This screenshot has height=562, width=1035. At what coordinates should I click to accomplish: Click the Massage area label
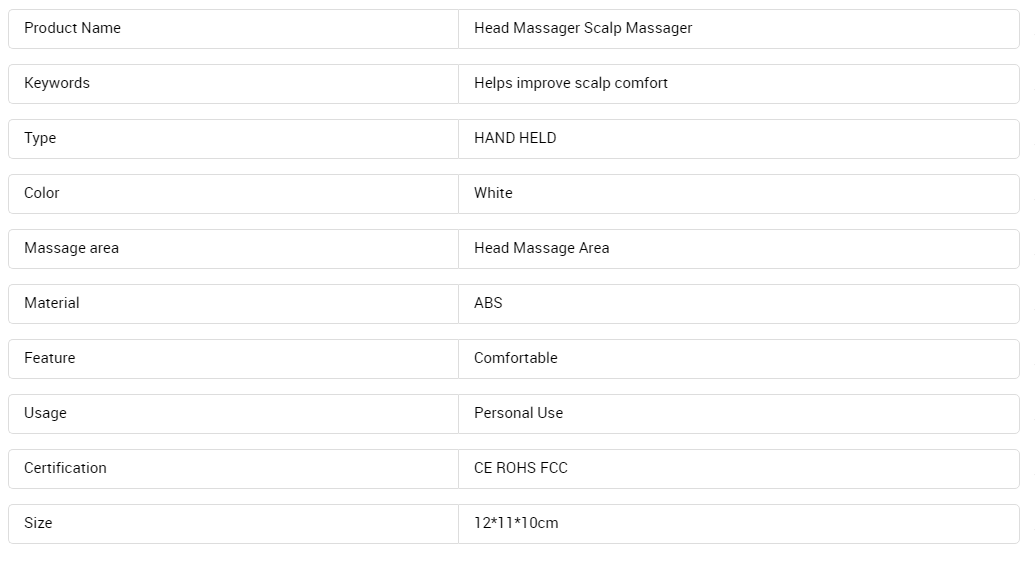pos(71,248)
